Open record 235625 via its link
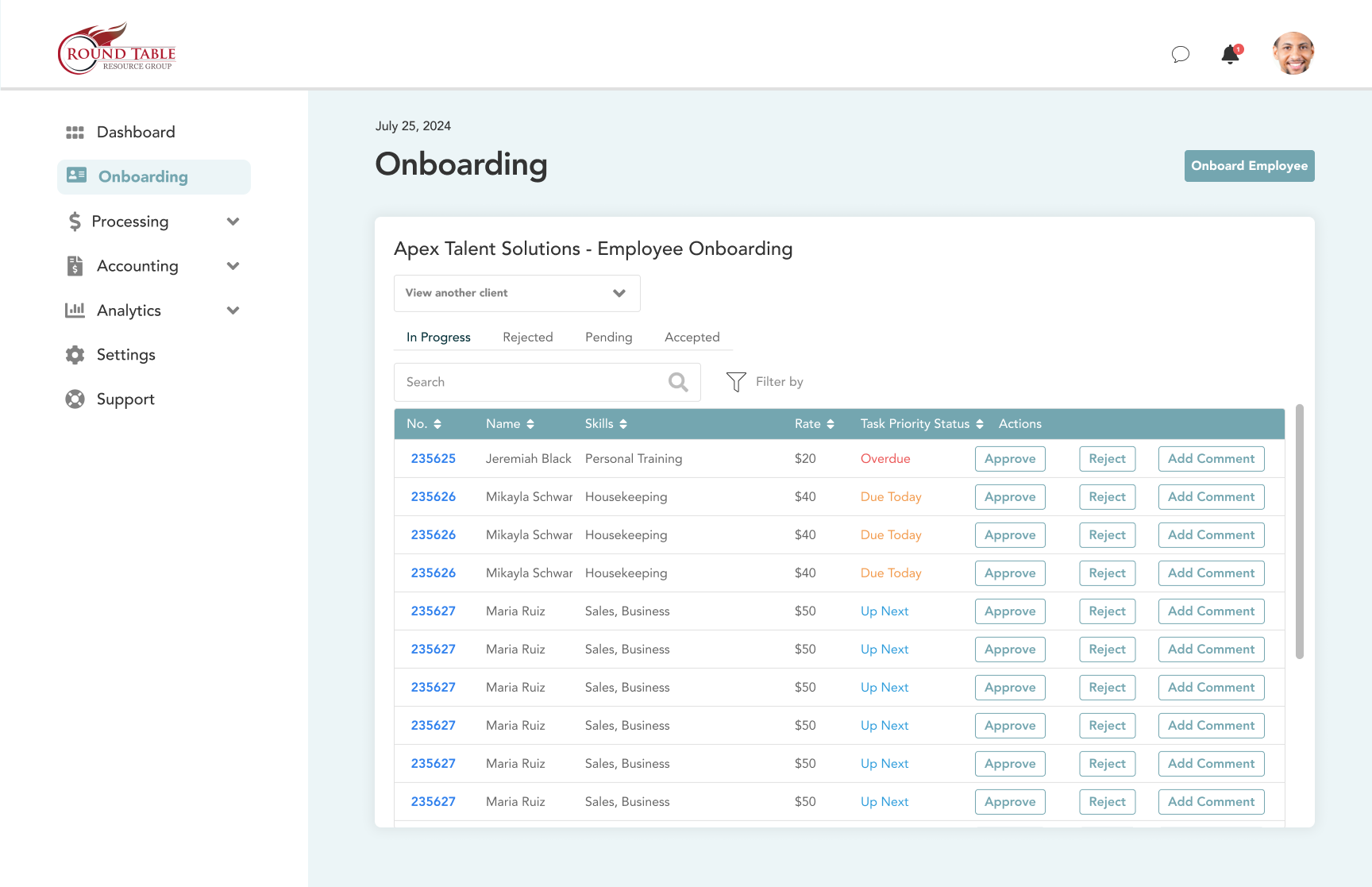 click(433, 458)
